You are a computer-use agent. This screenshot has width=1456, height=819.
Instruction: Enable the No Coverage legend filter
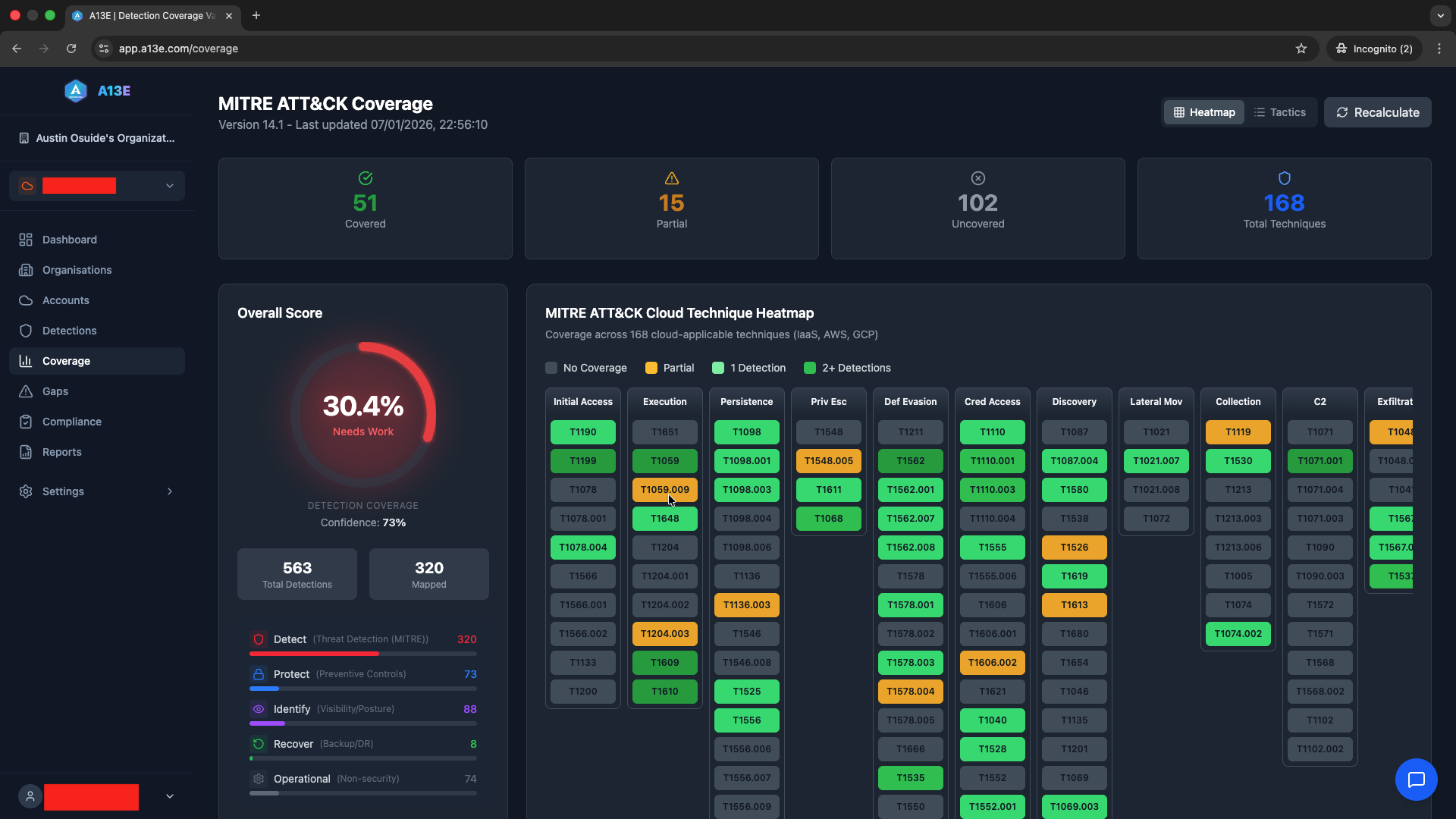551,368
